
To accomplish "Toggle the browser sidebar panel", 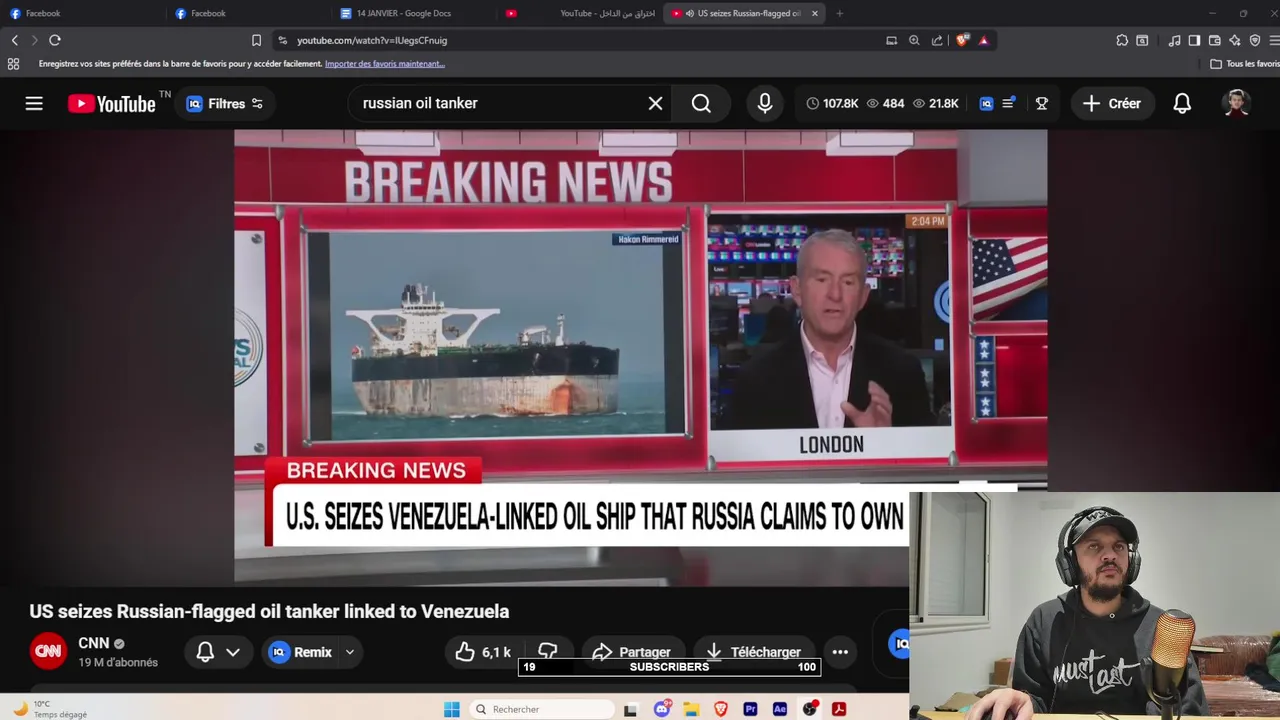I will click(1194, 40).
